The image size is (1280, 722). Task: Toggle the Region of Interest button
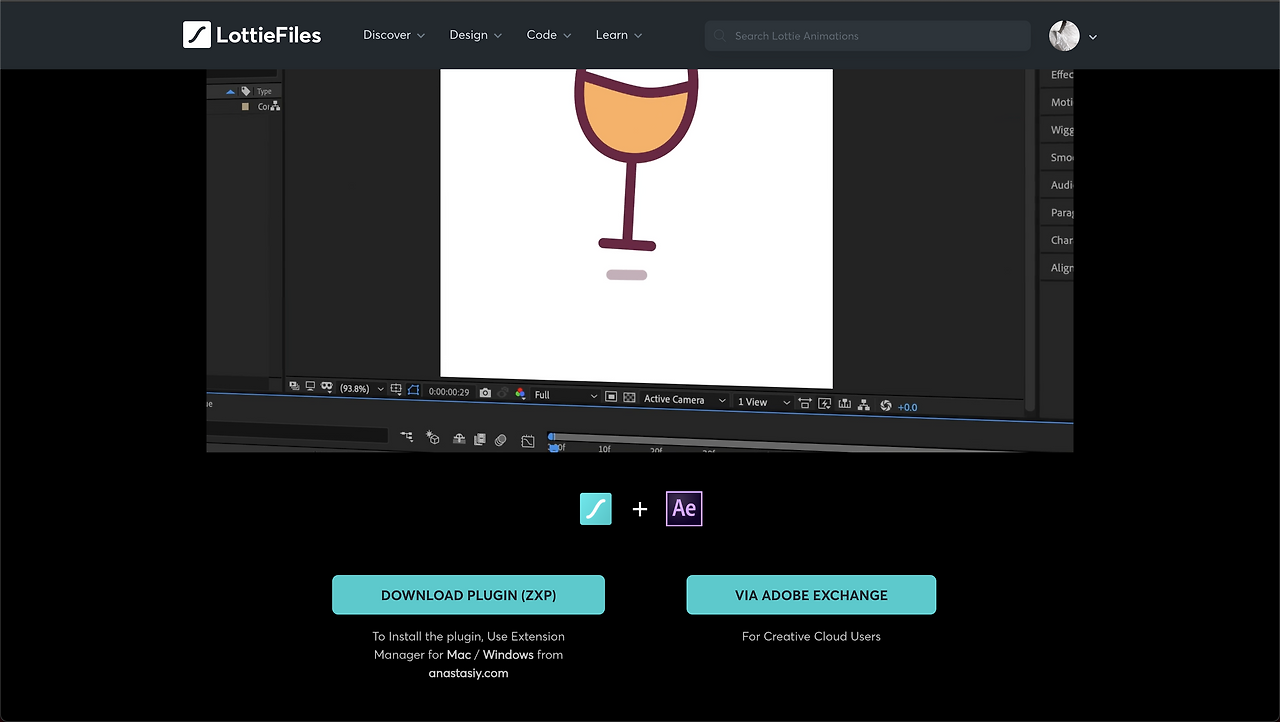pos(611,397)
